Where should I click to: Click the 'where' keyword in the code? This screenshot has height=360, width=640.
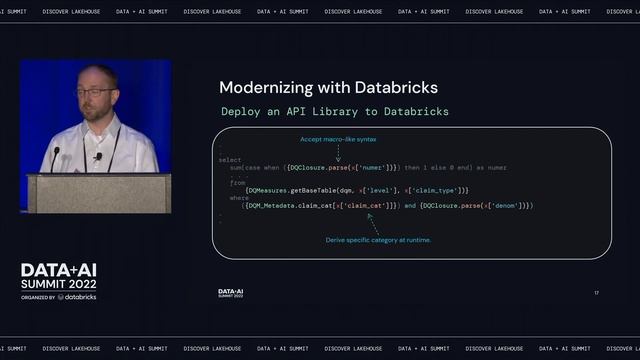[239, 198]
